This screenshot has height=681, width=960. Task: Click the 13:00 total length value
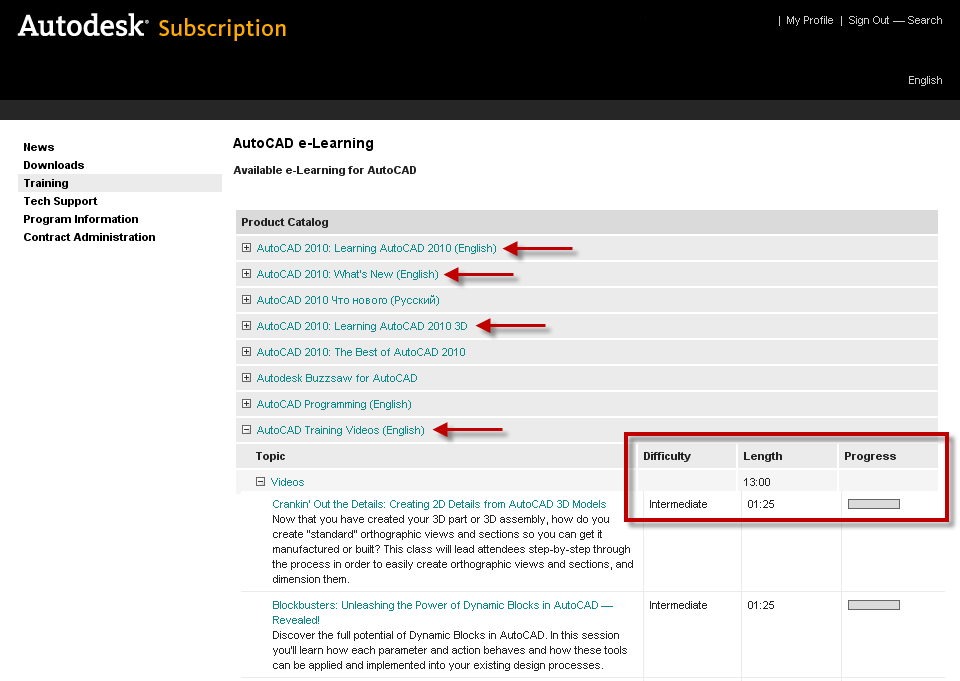[x=757, y=483]
